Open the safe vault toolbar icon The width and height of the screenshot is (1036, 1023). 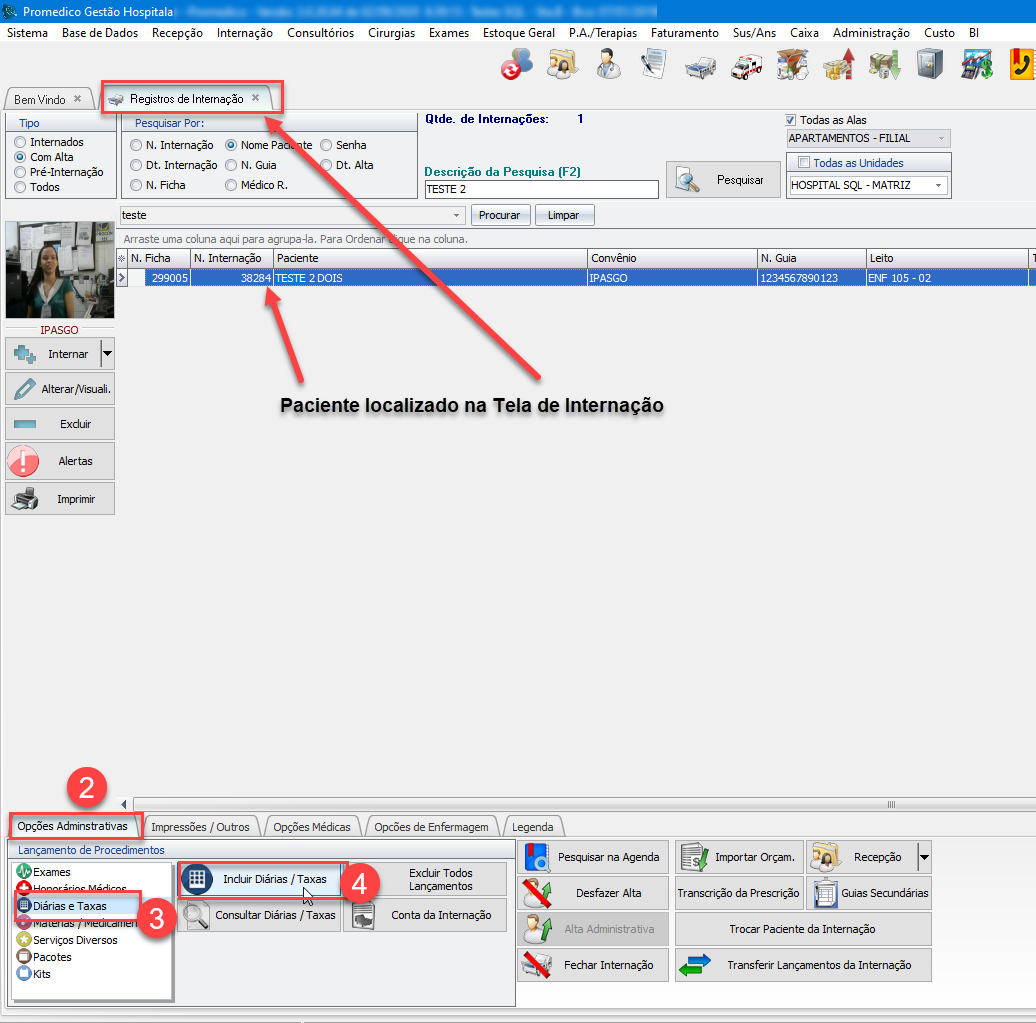click(x=929, y=65)
